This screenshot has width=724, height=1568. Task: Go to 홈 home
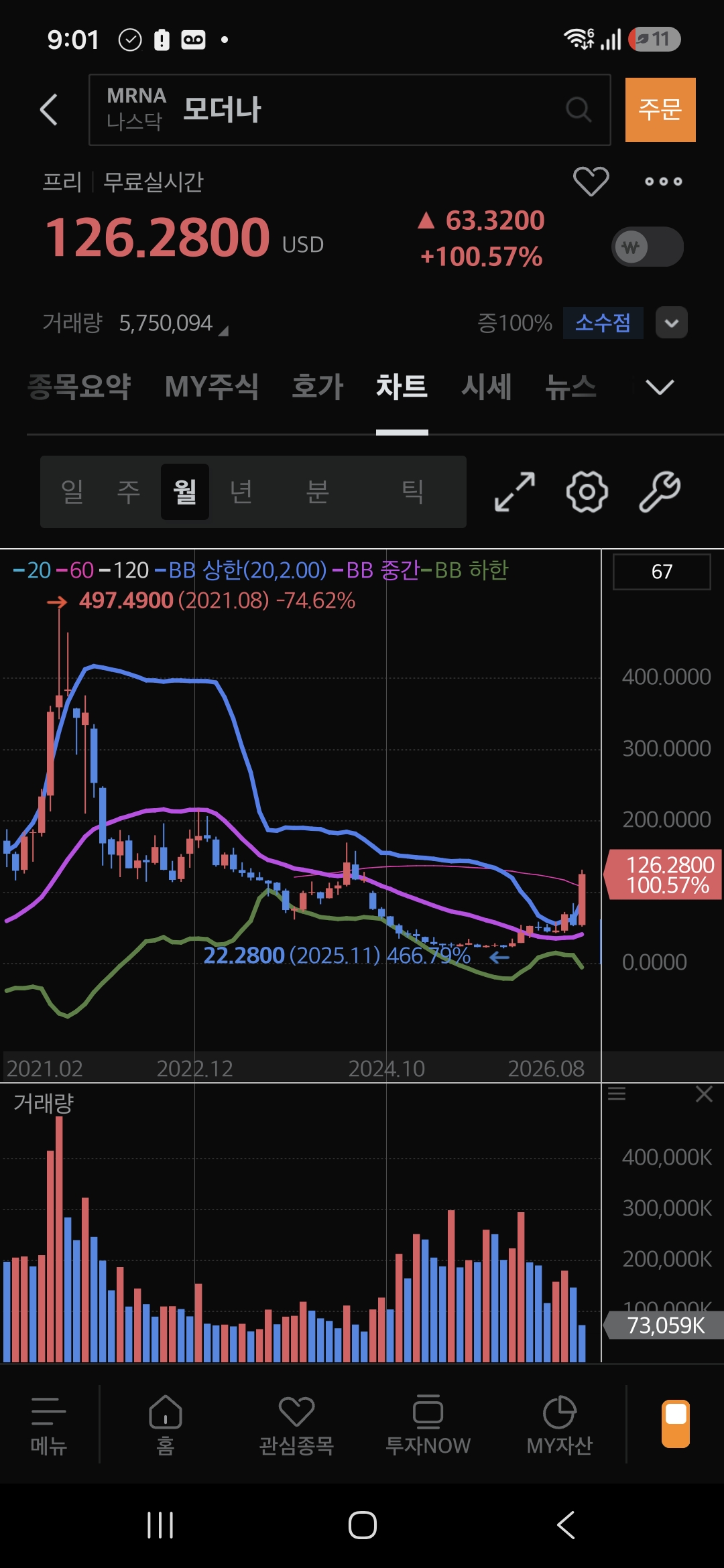coord(165,1425)
